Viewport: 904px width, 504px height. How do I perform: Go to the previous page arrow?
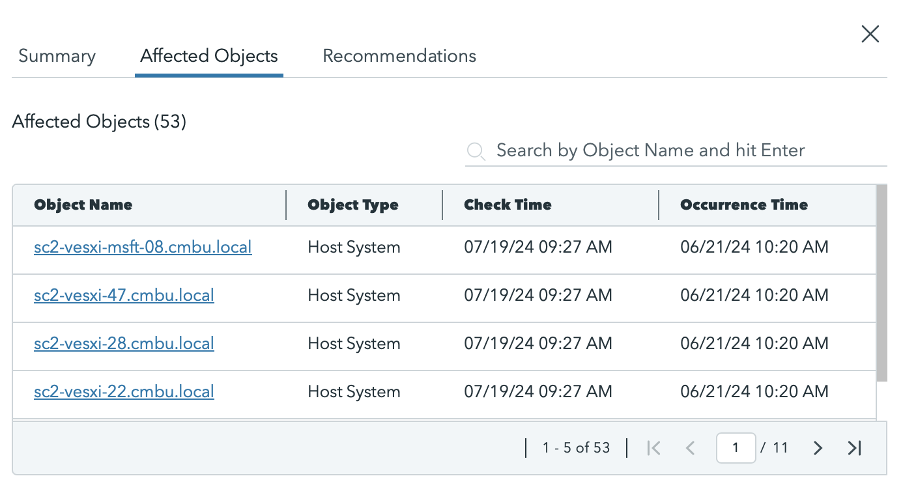click(x=690, y=448)
